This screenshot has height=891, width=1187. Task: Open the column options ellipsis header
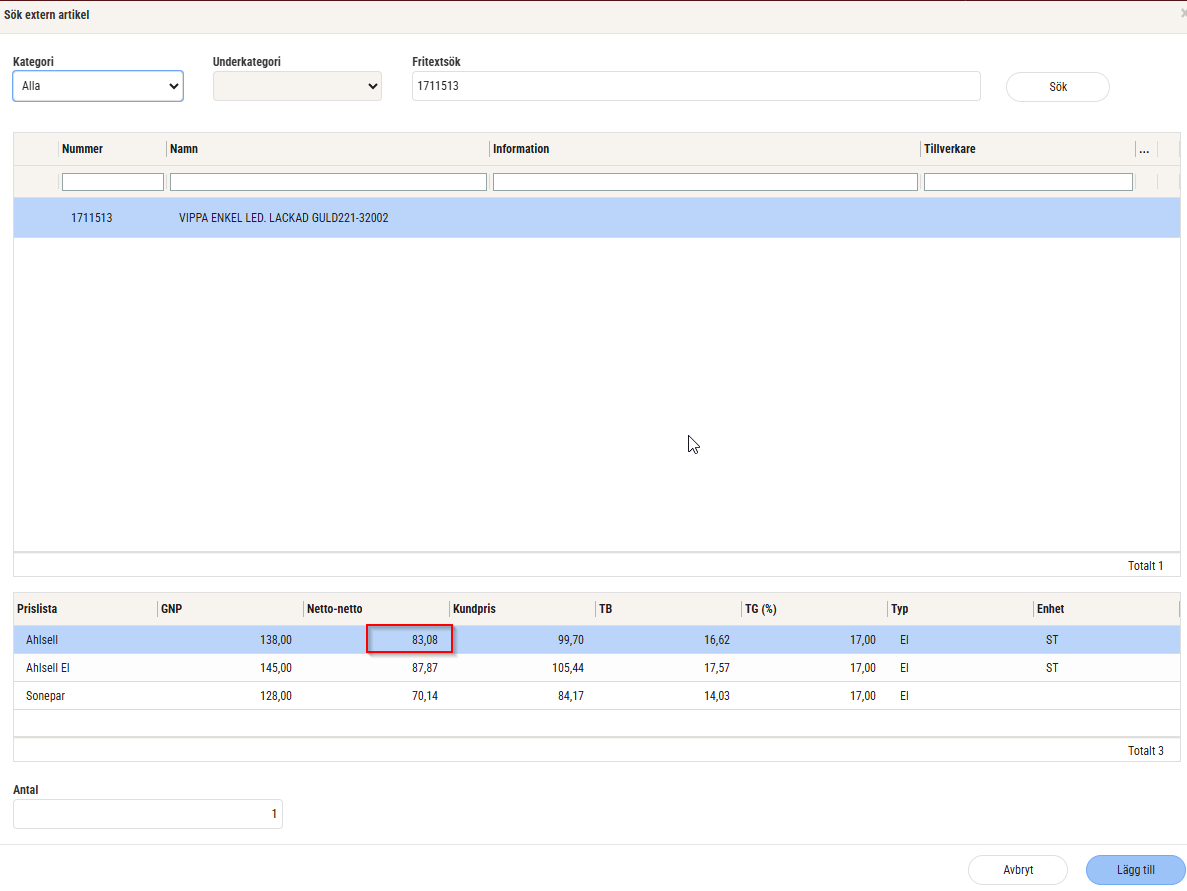coord(1144,149)
